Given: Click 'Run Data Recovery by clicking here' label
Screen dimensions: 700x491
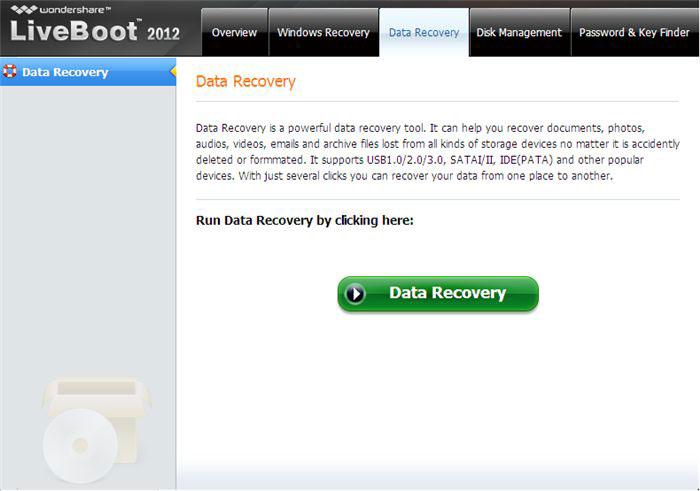Looking at the screenshot, I should point(304,221).
